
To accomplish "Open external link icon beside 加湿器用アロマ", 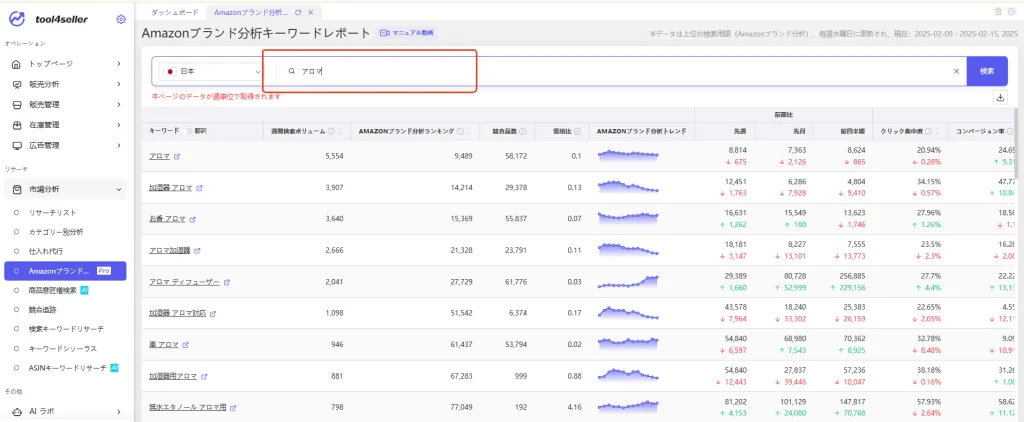I will pos(204,376).
